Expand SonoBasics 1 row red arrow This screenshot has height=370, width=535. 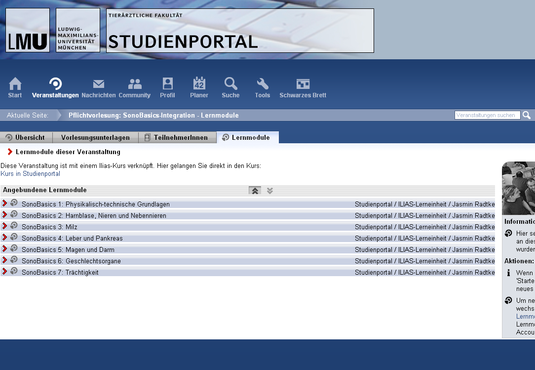pyautogui.click(x=4, y=203)
